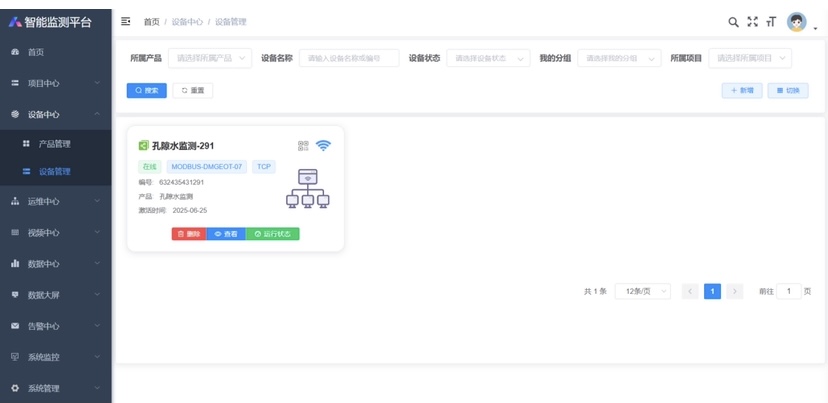The height and width of the screenshot is (403, 828).
Task: Toggle fullscreen mode icon in header
Action: pos(753,21)
